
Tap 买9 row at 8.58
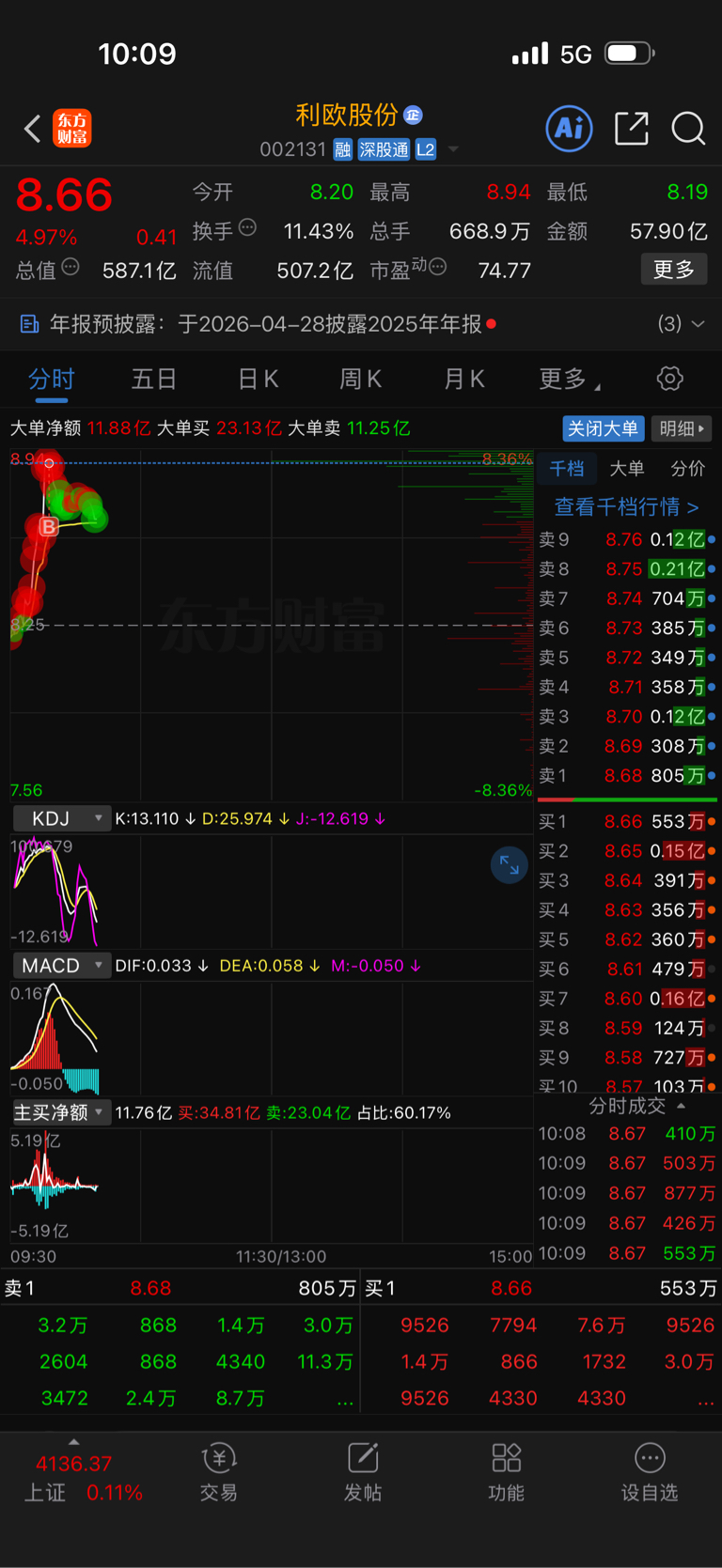pyautogui.click(x=627, y=1058)
